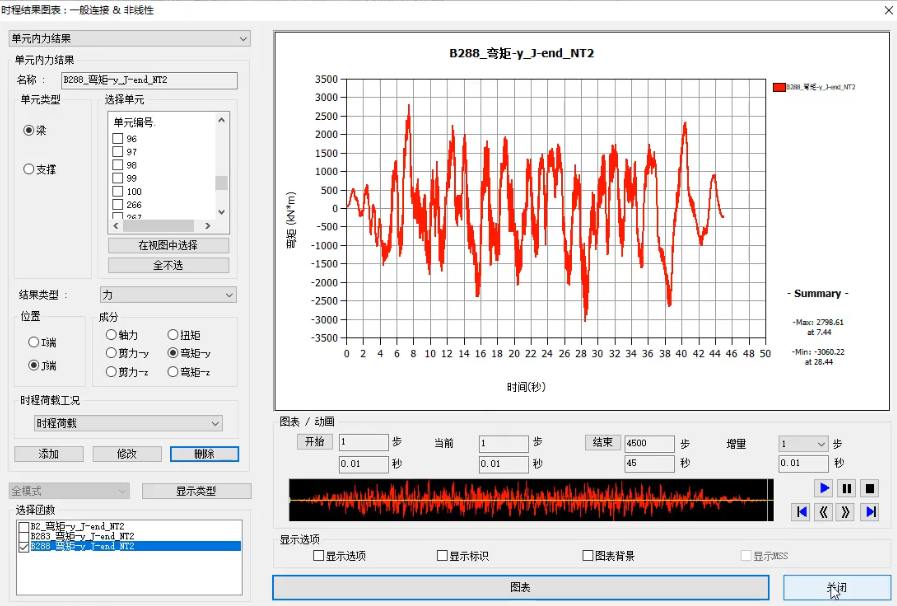This screenshot has height=606, width=897.
Task: Enable the 显示标识 checkbox
Action: pos(442,556)
